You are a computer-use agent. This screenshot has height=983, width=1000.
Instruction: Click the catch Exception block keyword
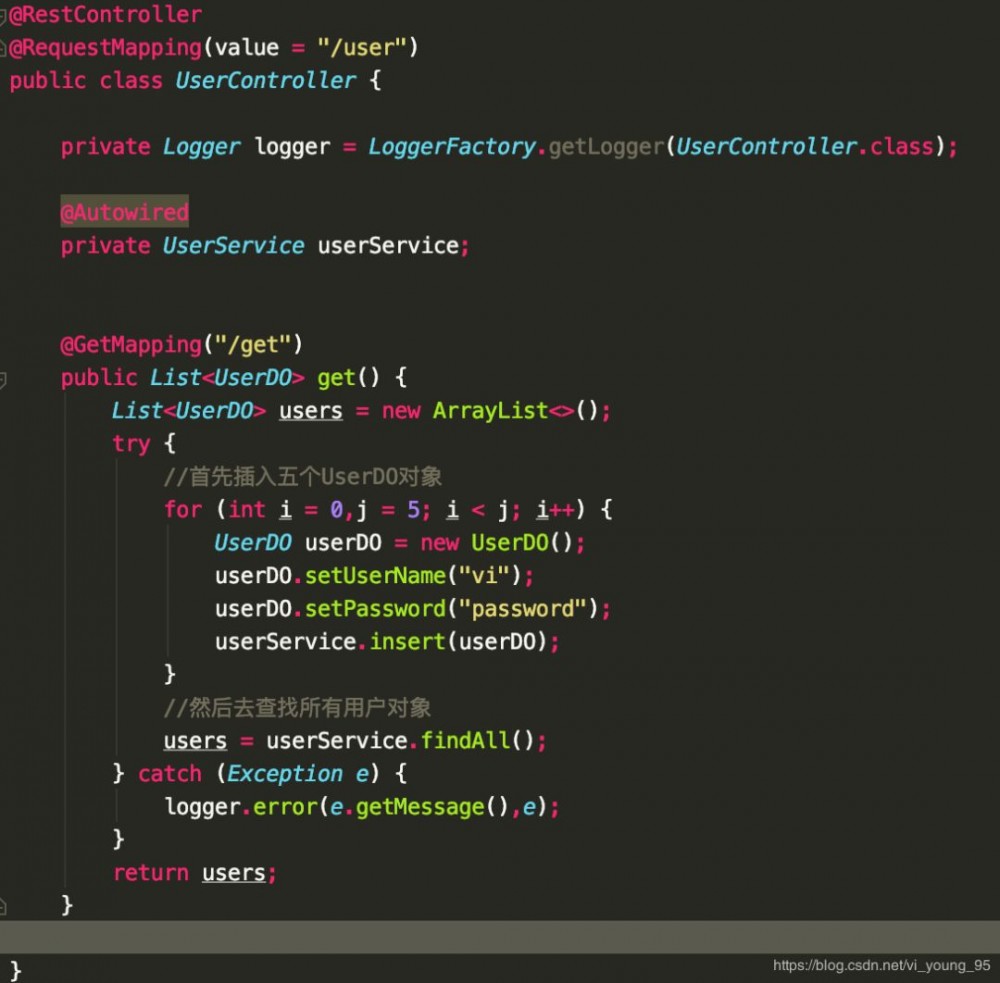[170, 773]
